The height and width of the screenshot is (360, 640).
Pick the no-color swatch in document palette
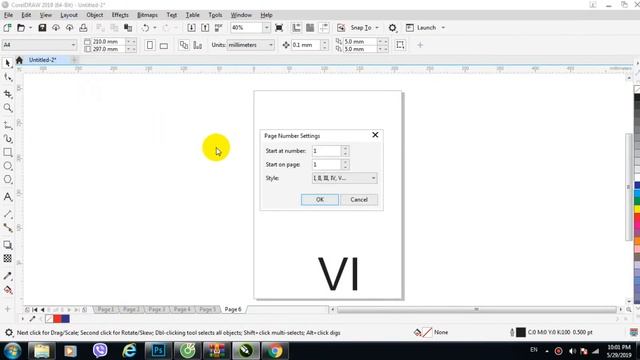[49, 319]
